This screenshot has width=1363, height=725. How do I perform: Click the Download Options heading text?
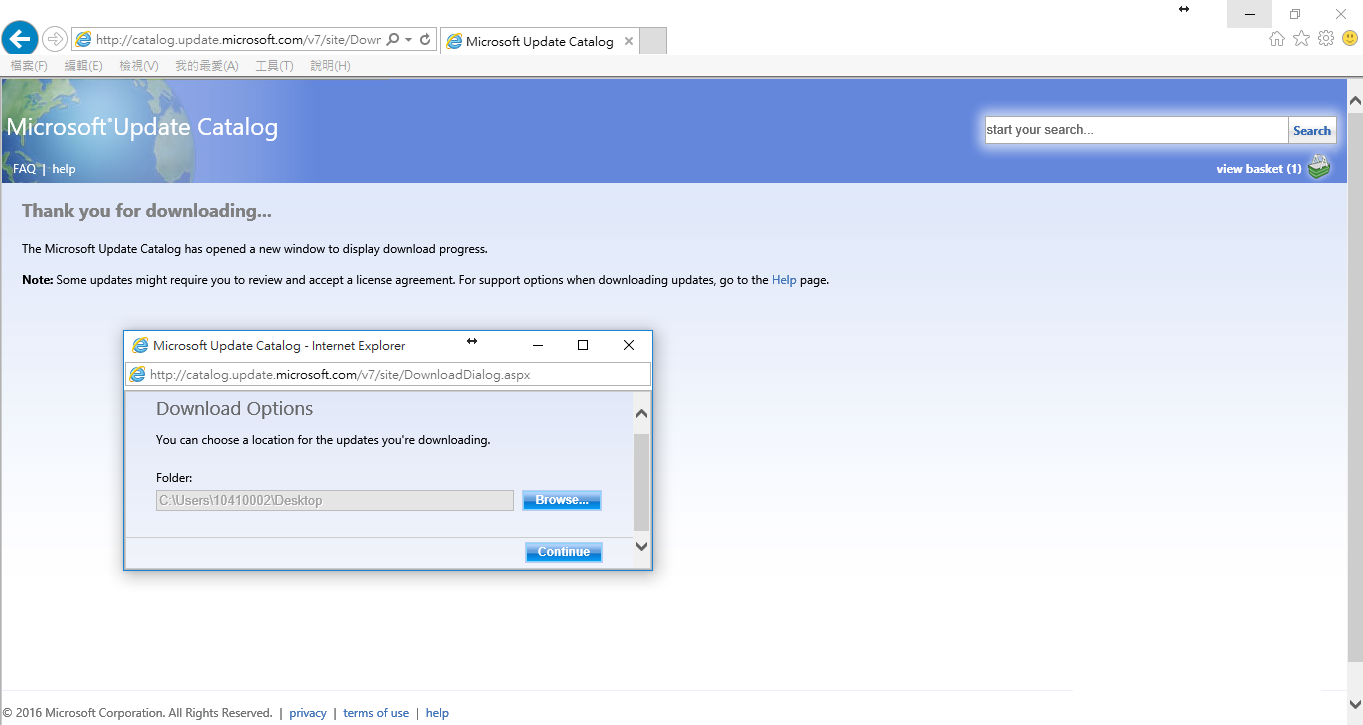tap(235, 409)
